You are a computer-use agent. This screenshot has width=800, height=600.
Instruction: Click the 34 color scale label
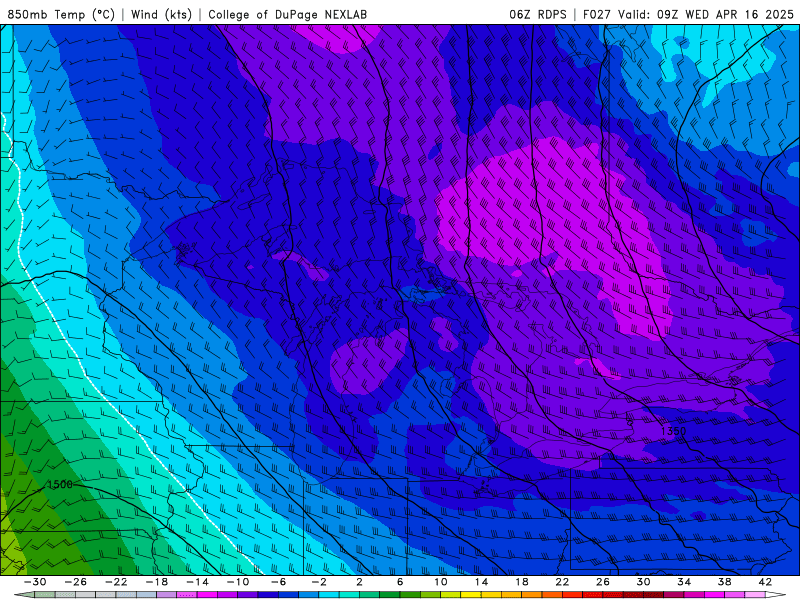pos(684,582)
